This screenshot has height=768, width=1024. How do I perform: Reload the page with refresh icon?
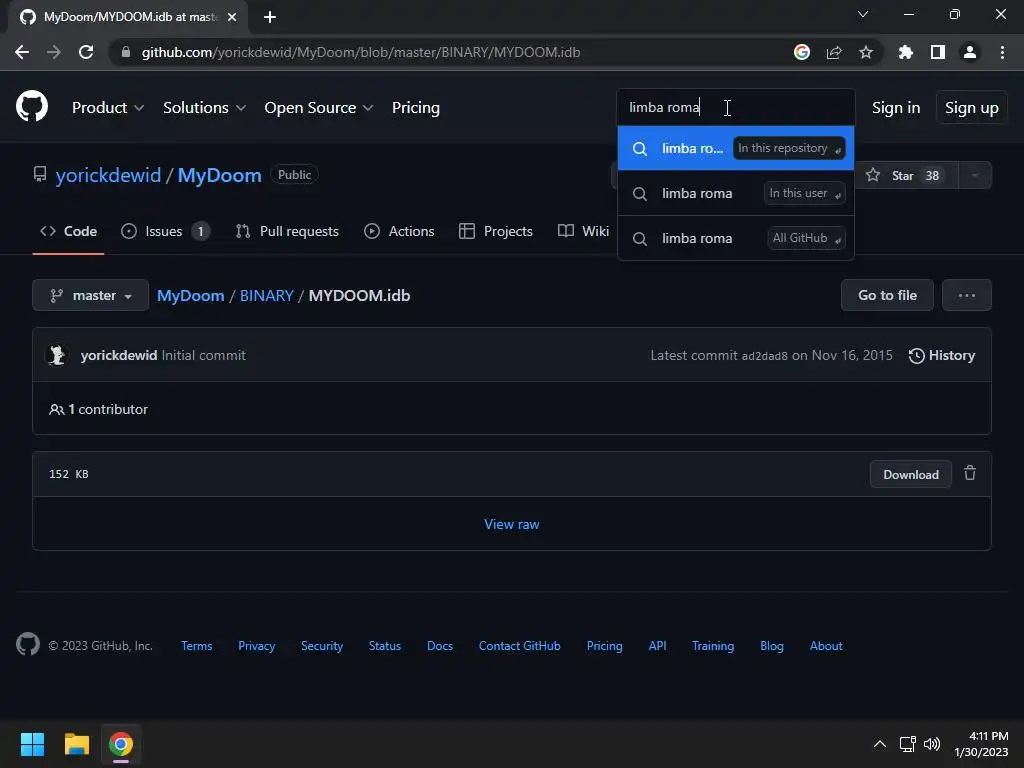[86, 52]
